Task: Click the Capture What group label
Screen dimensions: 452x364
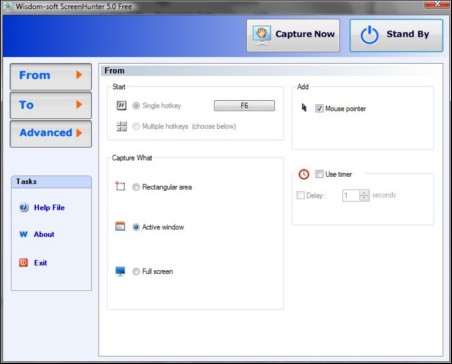Action: [x=132, y=158]
